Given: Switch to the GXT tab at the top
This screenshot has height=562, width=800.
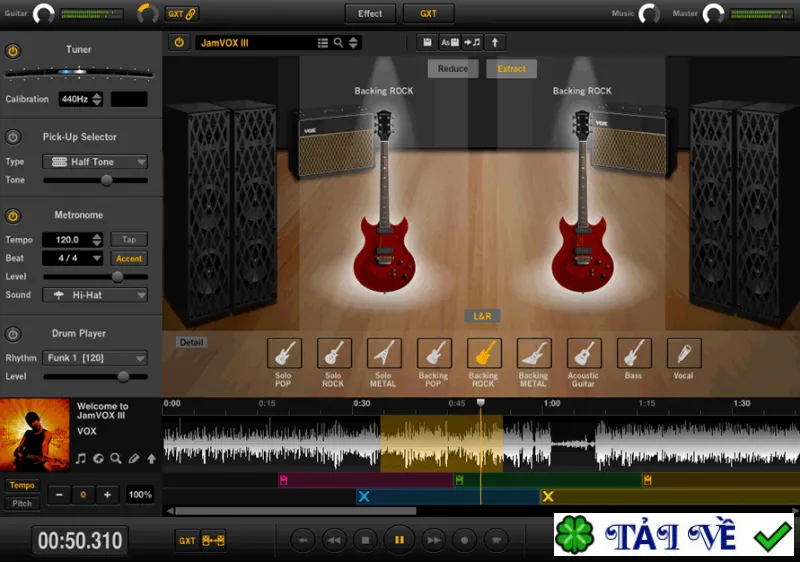Looking at the screenshot, I should click(x=428, y=14).
